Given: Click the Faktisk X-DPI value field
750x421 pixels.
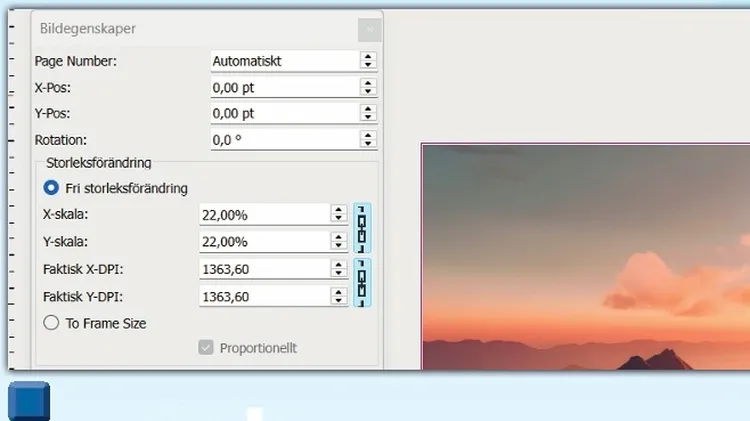Looking at the screenshot, I should click(264, 269).
